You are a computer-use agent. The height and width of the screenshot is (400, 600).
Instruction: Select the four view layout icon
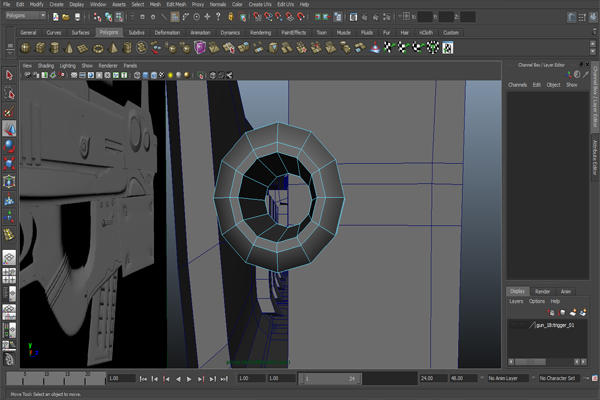(9, 275)
